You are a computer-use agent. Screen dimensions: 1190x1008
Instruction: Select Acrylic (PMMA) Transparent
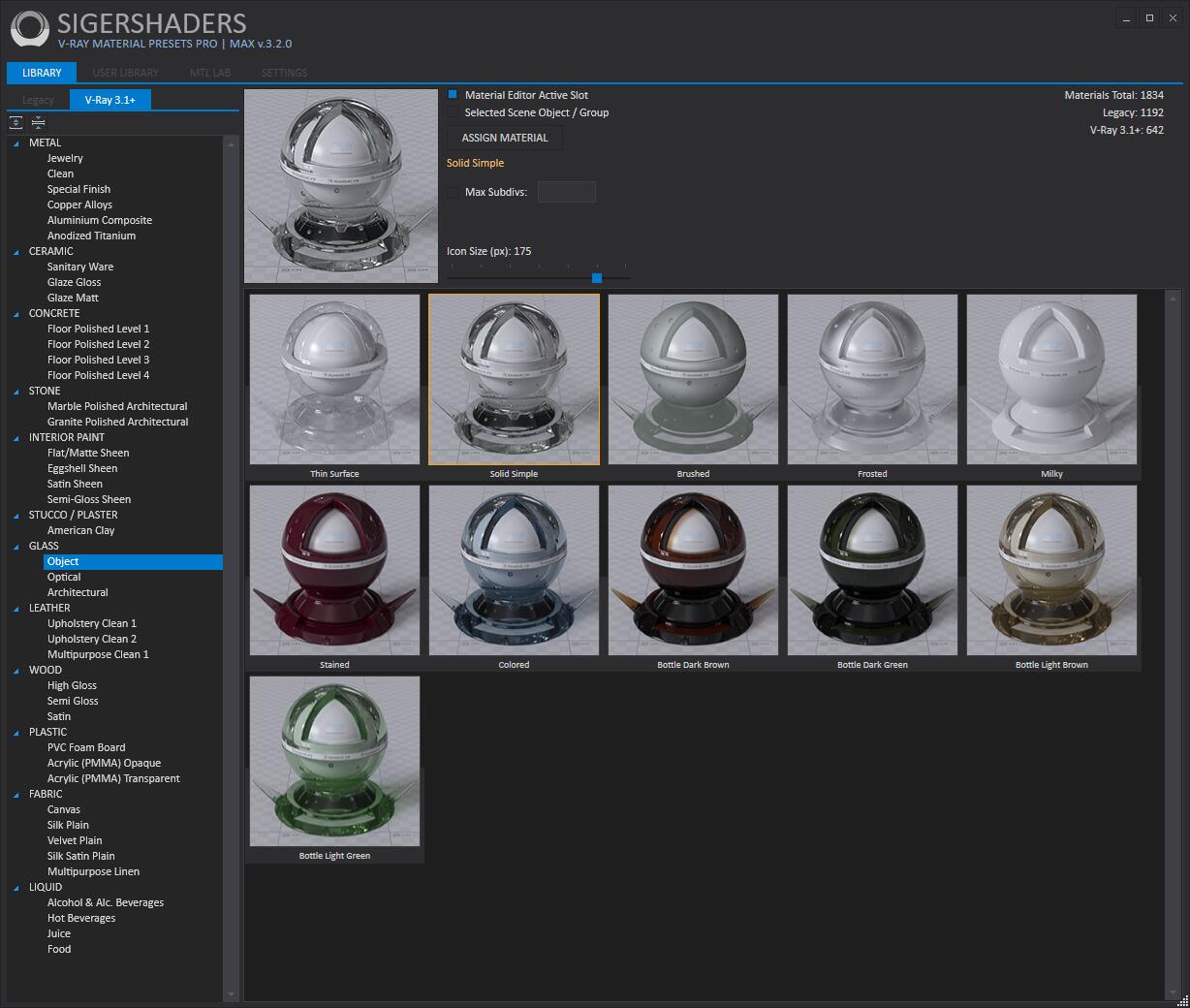pyautogui.click(x=113, y=779)
